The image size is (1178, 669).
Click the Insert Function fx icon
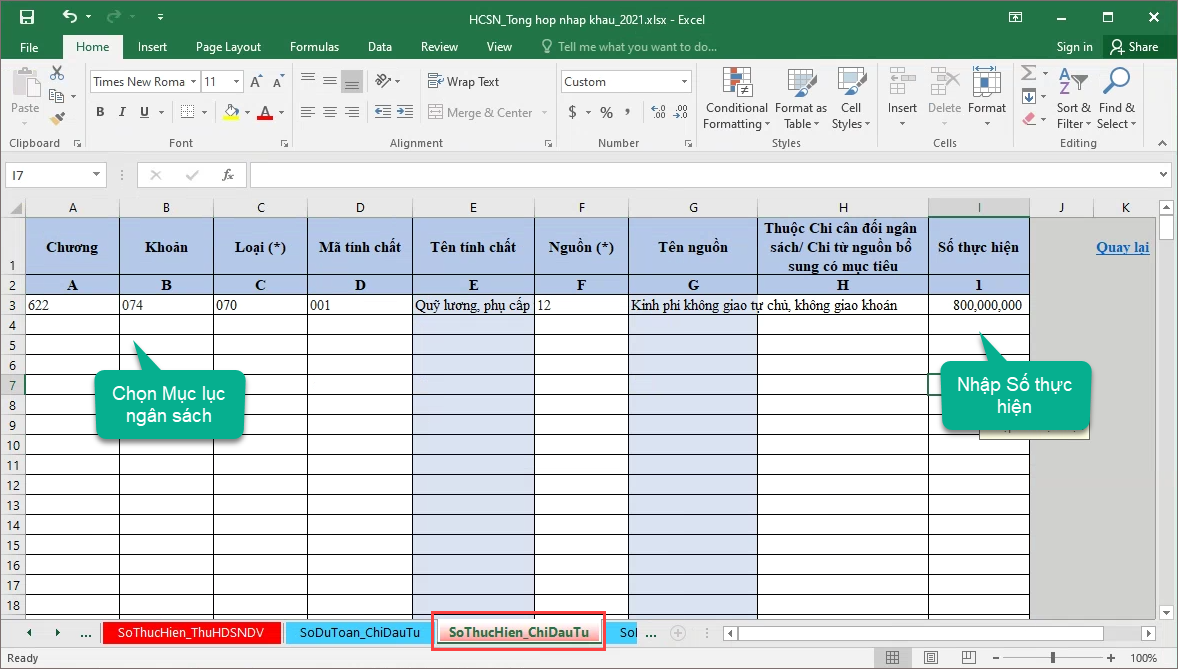point(228,175)
